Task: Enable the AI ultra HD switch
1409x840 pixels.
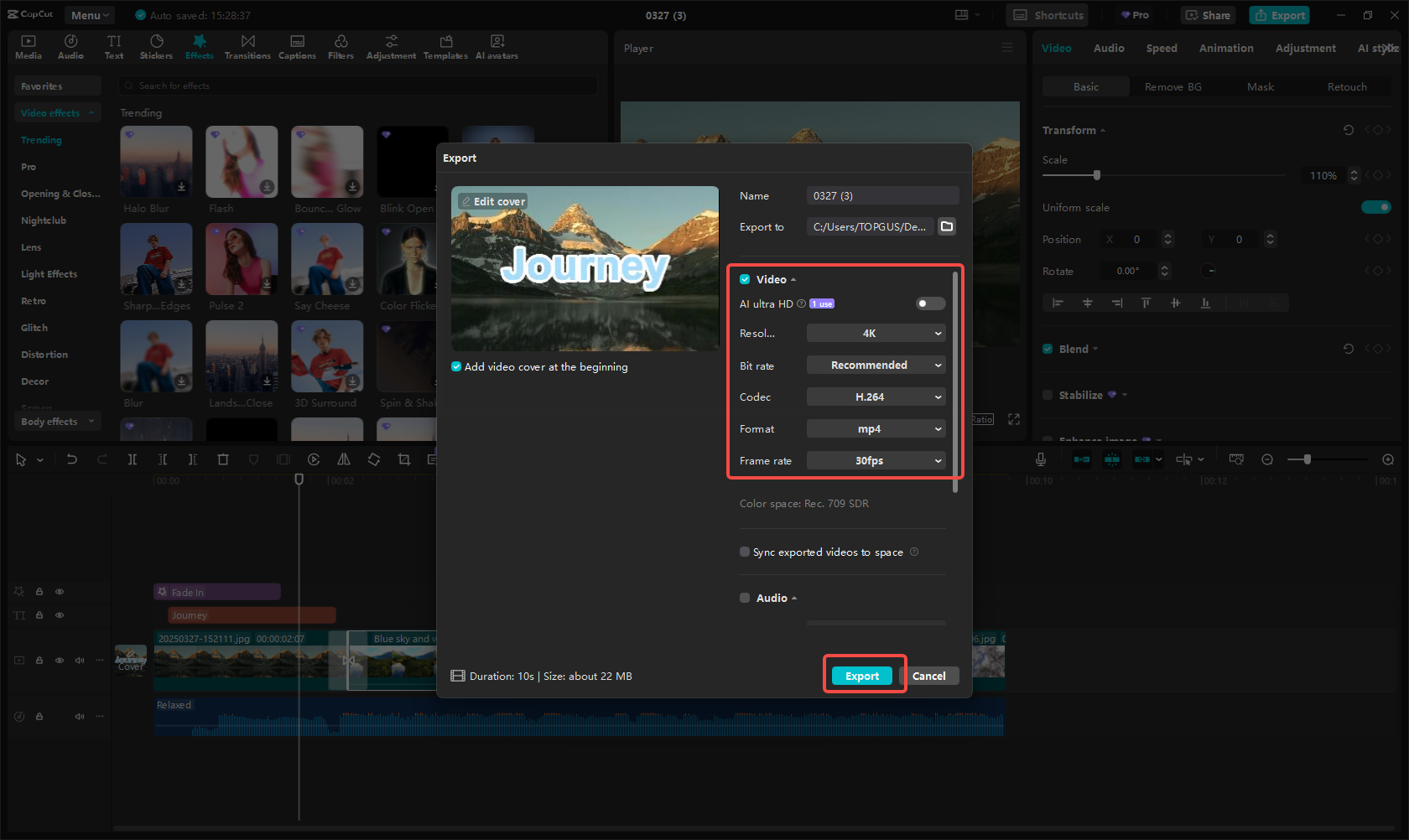Action: pos(929,303)
